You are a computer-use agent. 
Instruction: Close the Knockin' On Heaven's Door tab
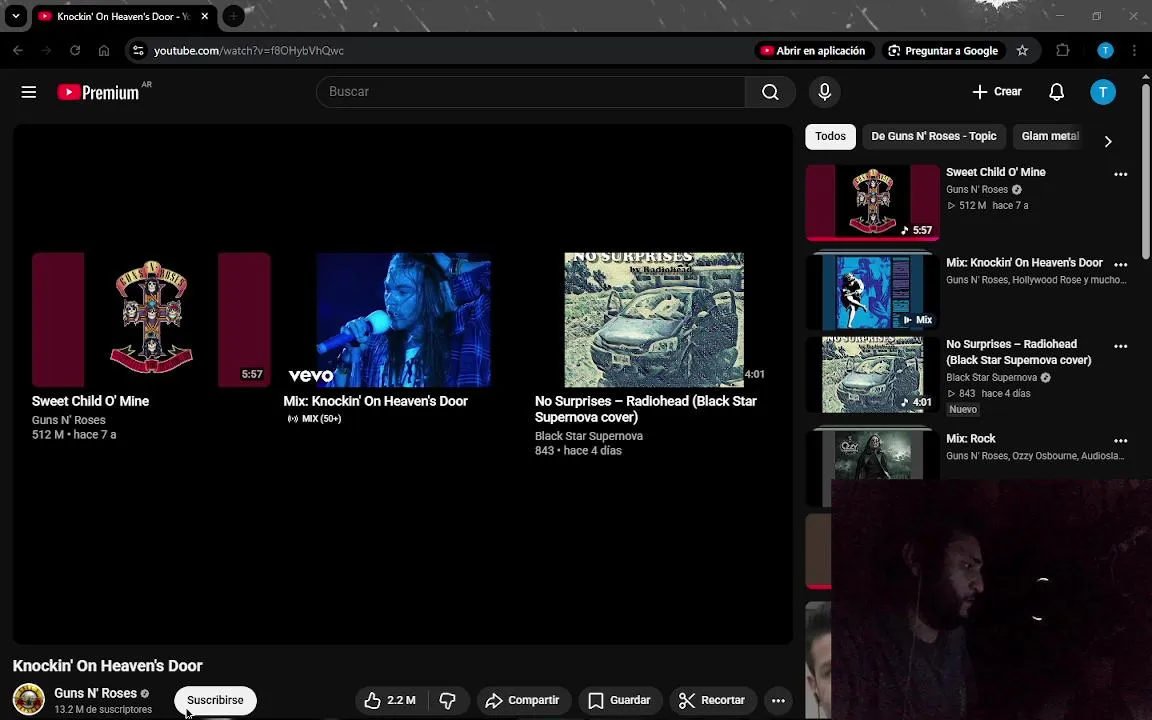[205, 16]
